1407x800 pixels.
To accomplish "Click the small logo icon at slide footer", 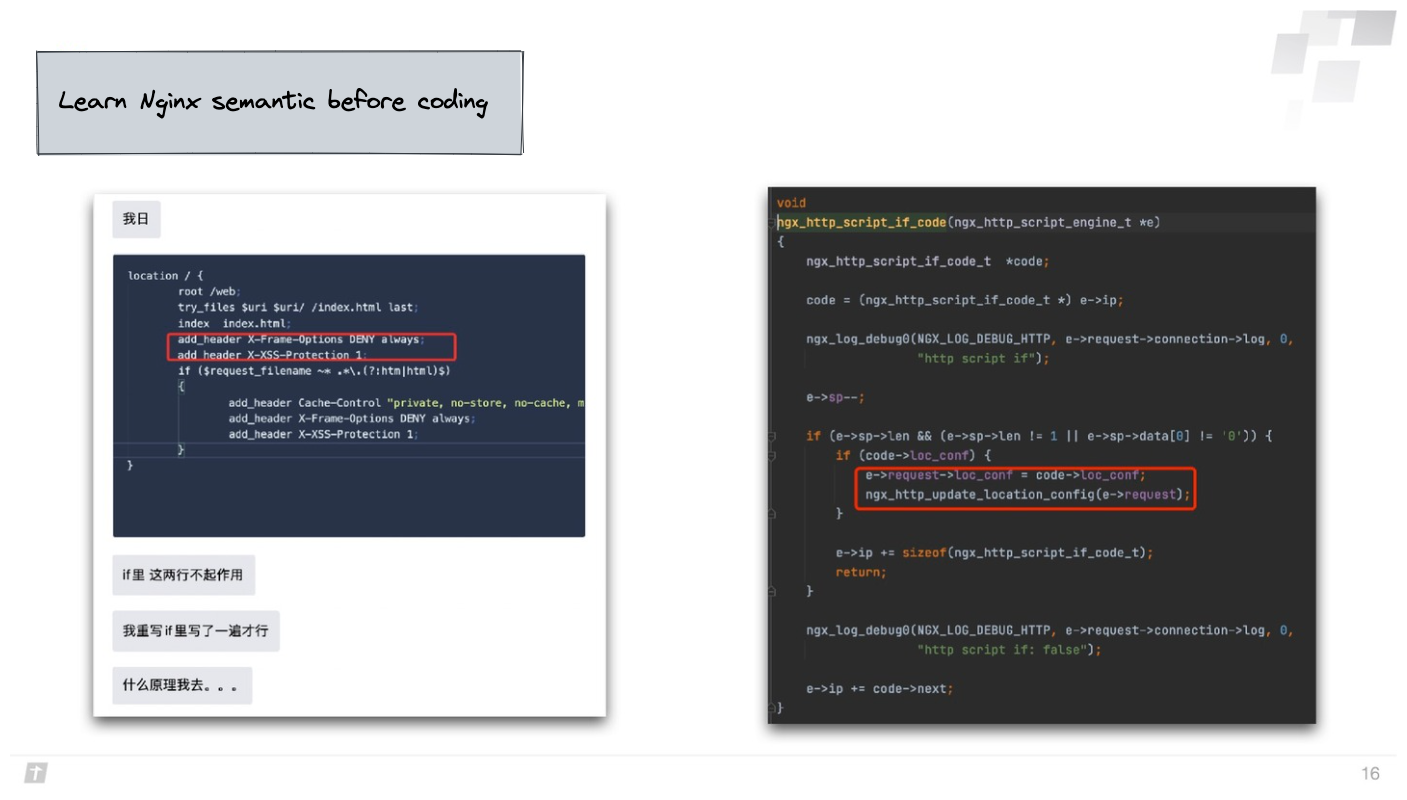I will click(x=36, y=773).
